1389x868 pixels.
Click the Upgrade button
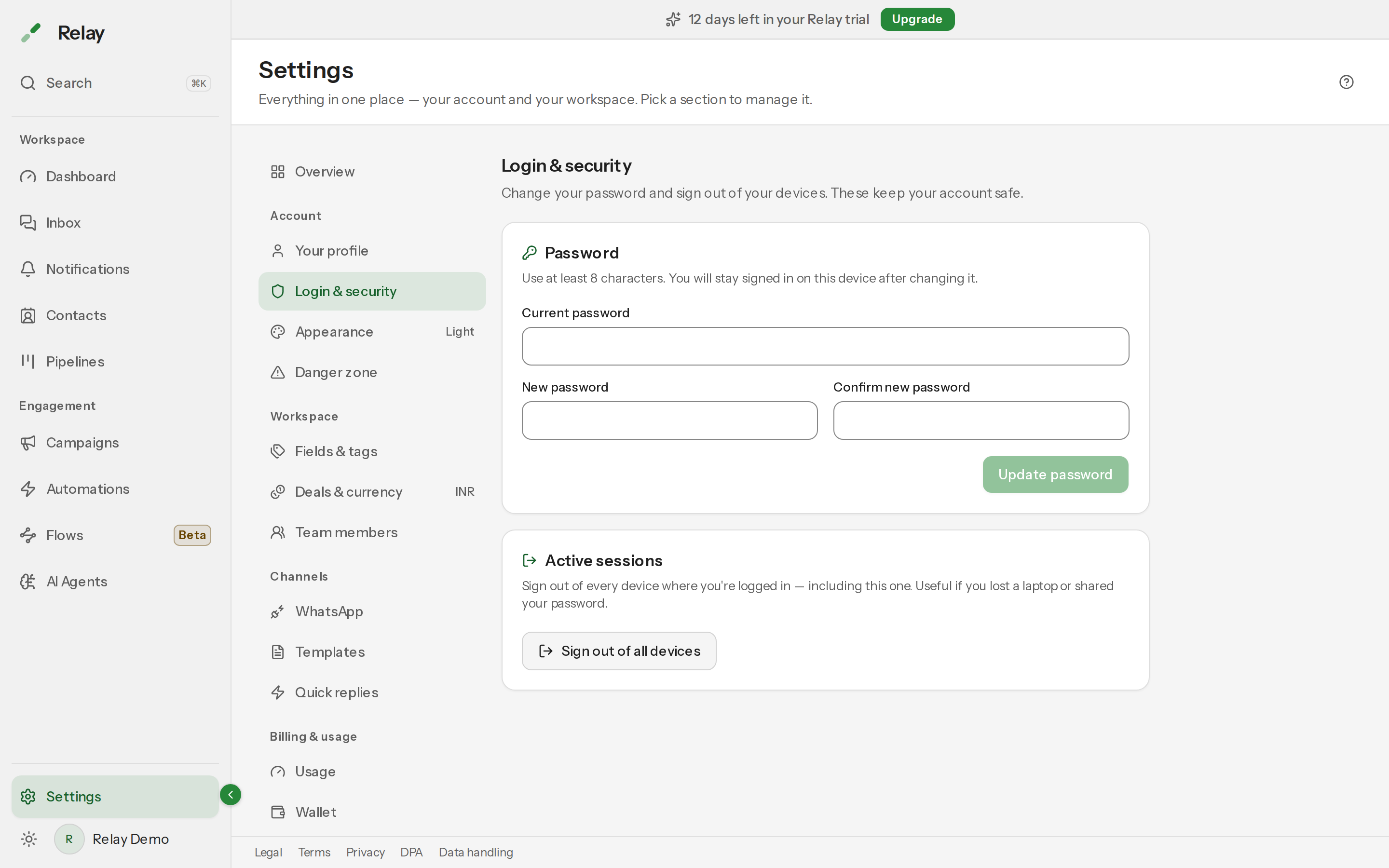tap(917, 19)
